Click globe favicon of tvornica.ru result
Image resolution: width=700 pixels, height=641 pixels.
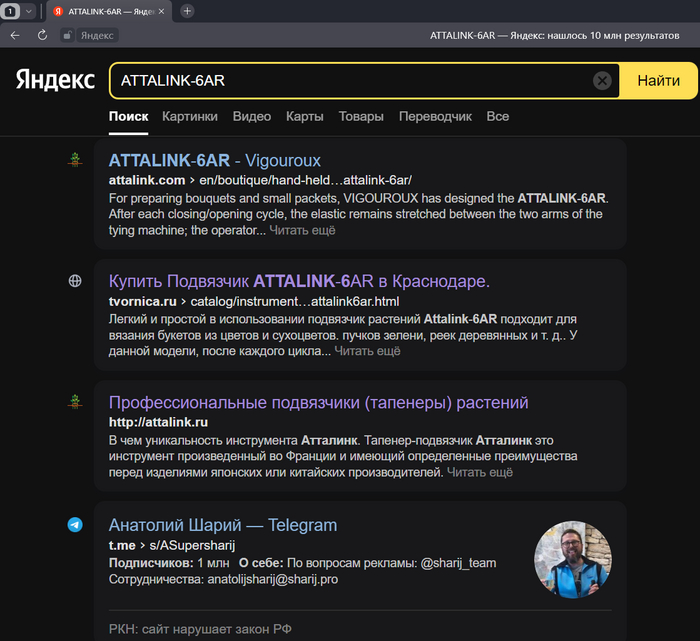pos(75,281)
